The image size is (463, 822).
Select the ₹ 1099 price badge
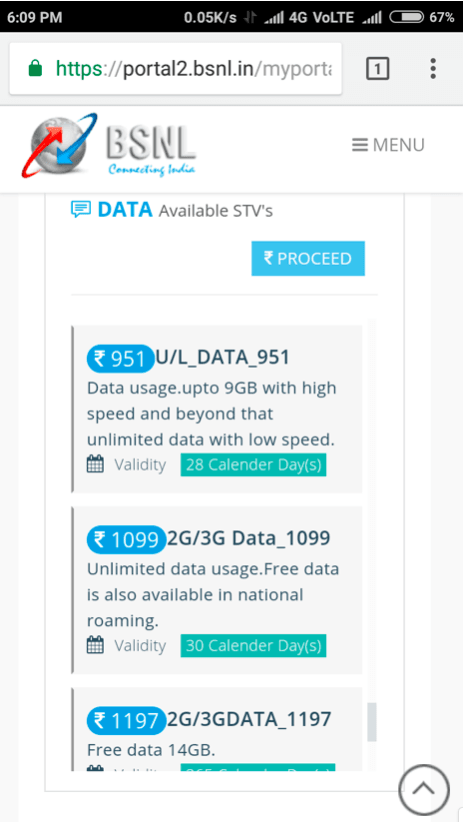pyautogui.click(x=126, y=539)
